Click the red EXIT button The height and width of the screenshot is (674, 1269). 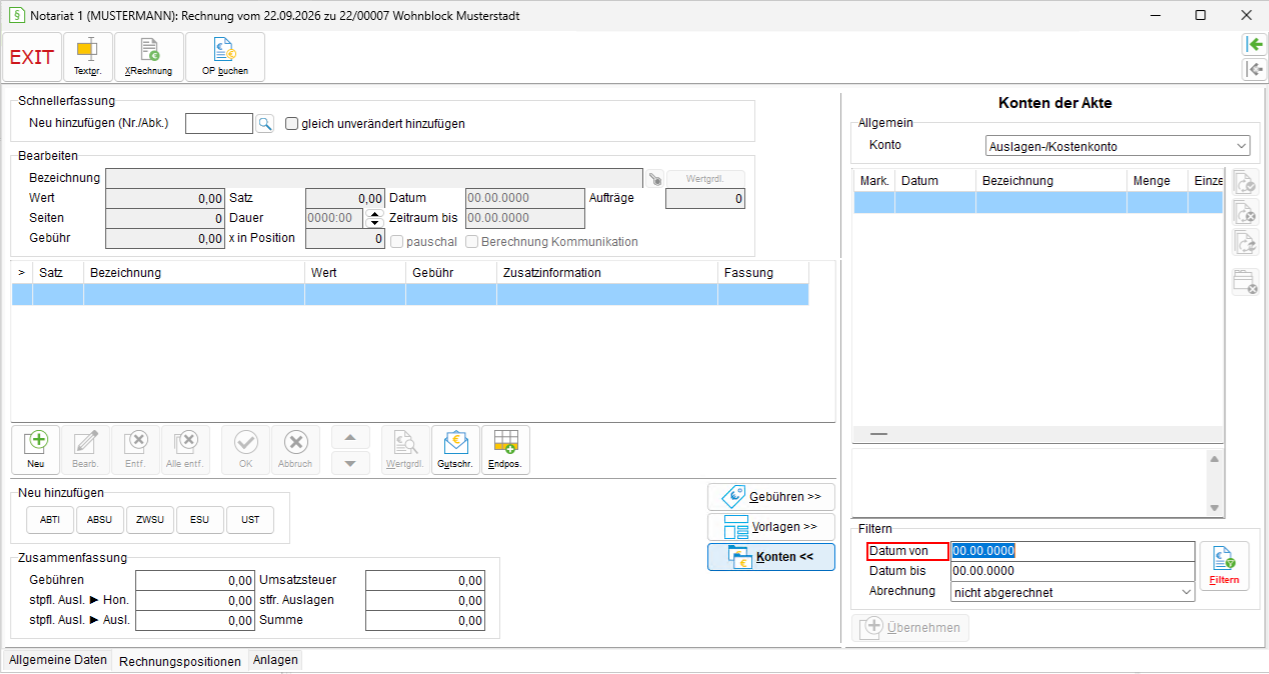tap(32, 57)
